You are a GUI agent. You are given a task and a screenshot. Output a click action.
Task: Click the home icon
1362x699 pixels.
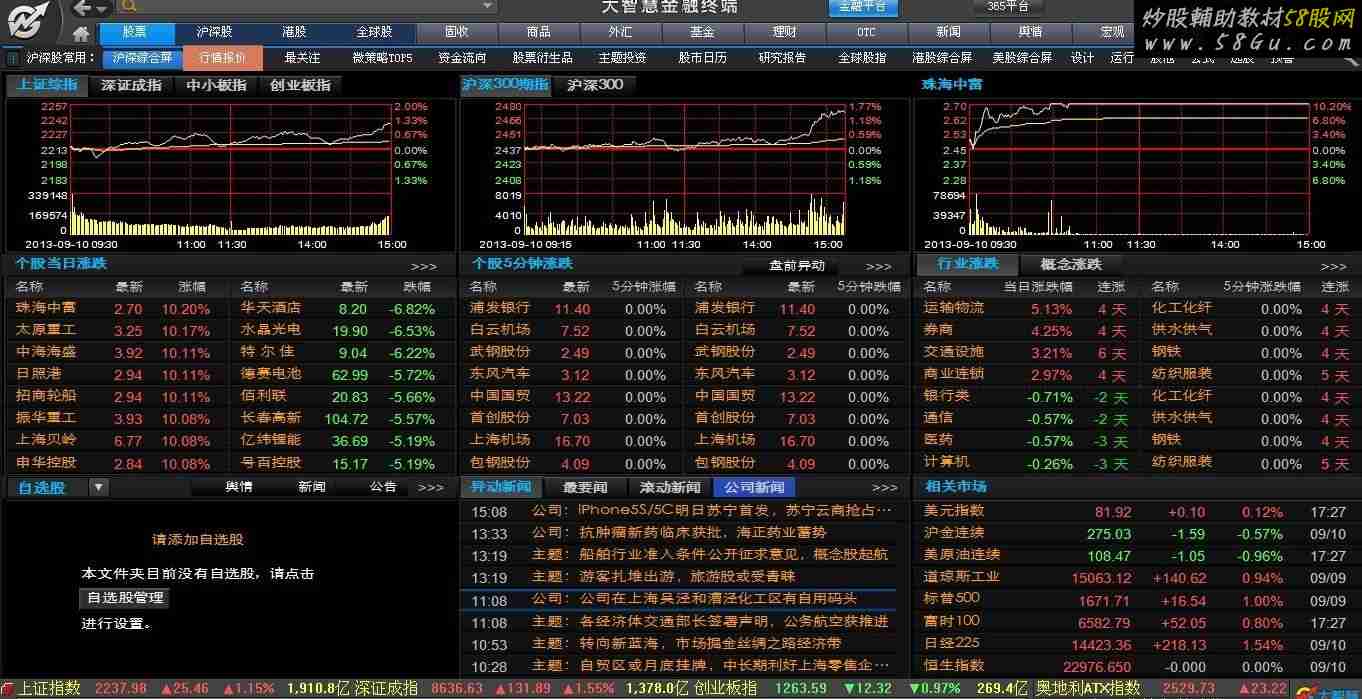(x=83, y=33)
